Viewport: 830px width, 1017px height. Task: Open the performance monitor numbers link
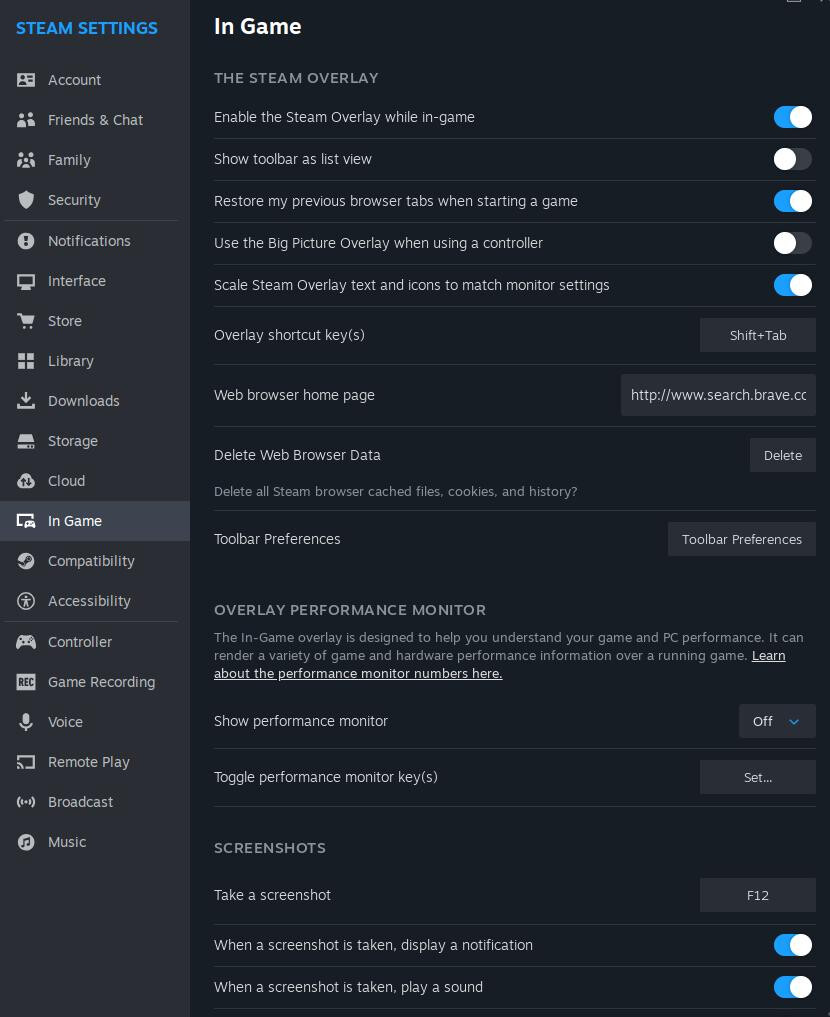357,673
